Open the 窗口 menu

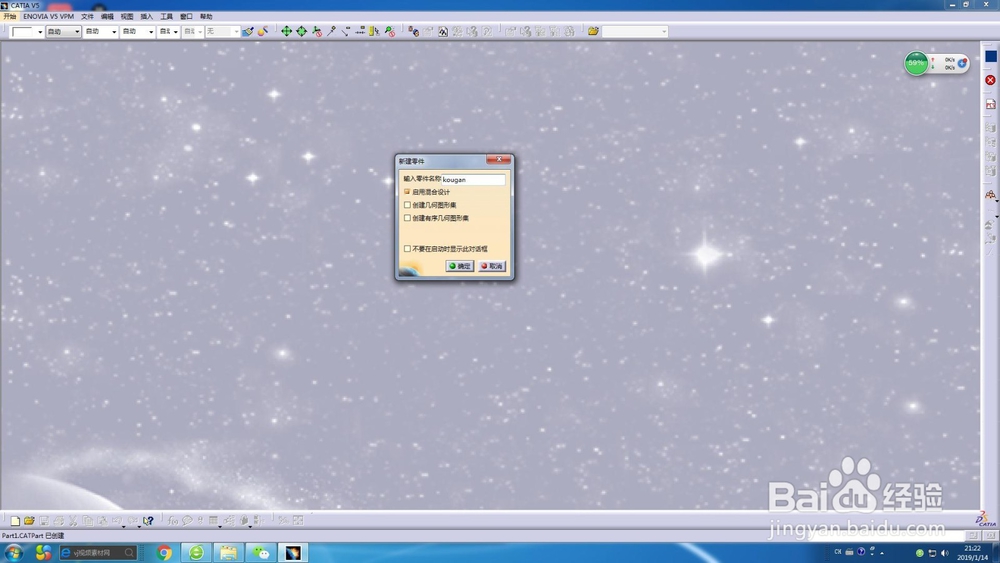[x=186, y=17]
